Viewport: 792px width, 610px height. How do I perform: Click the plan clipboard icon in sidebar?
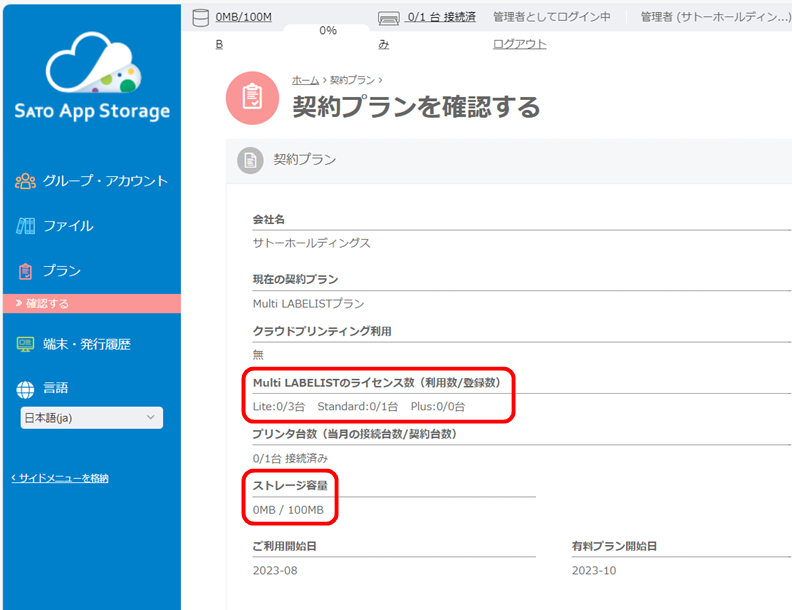[x=25, y=271]
